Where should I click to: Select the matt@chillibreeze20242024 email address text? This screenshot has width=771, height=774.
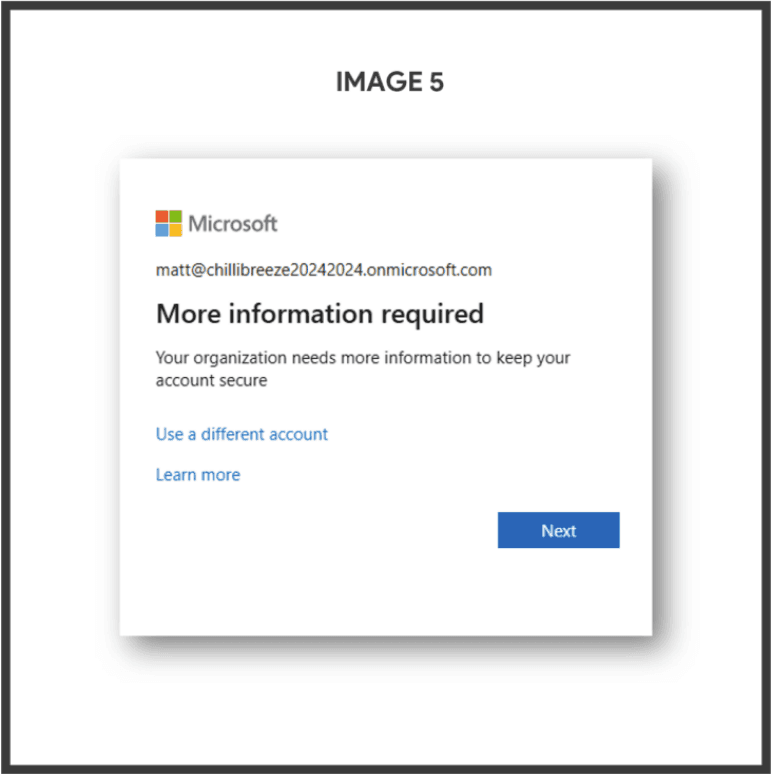(x=324, y=270)
